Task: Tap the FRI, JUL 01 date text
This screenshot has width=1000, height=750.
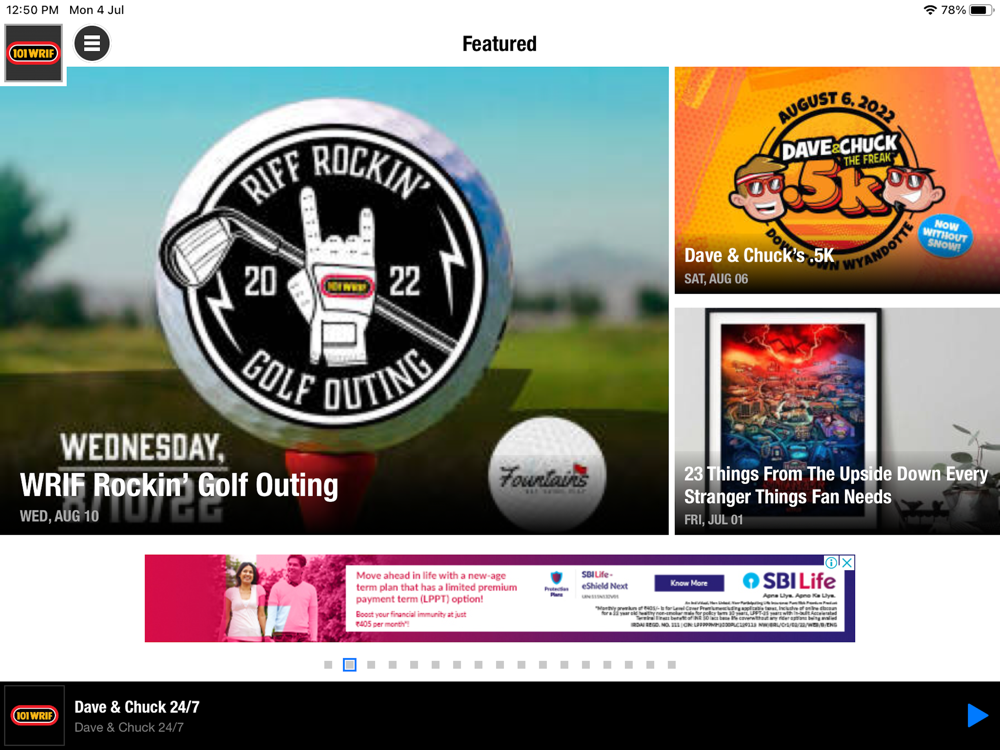Action: point(714,520)
